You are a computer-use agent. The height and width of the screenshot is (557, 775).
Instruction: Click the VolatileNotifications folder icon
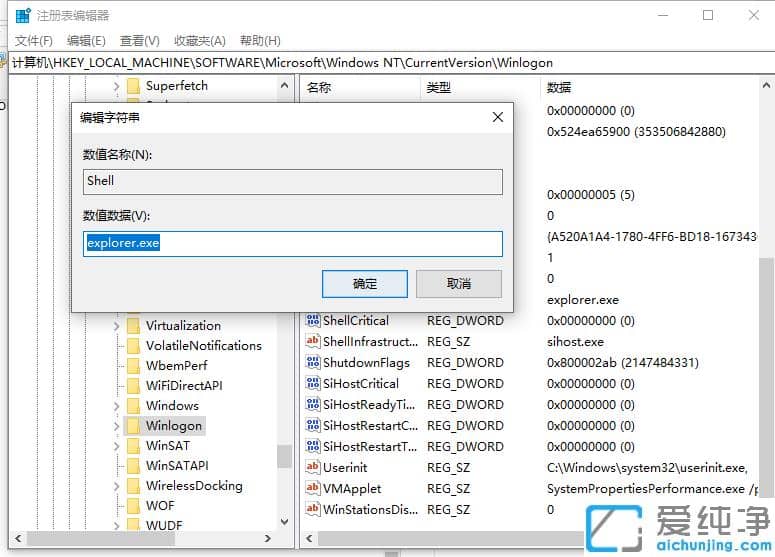click(133, 345)
